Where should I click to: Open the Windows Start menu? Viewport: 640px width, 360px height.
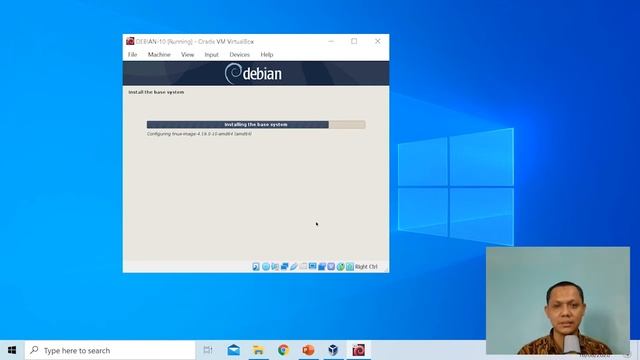point(12,350)
